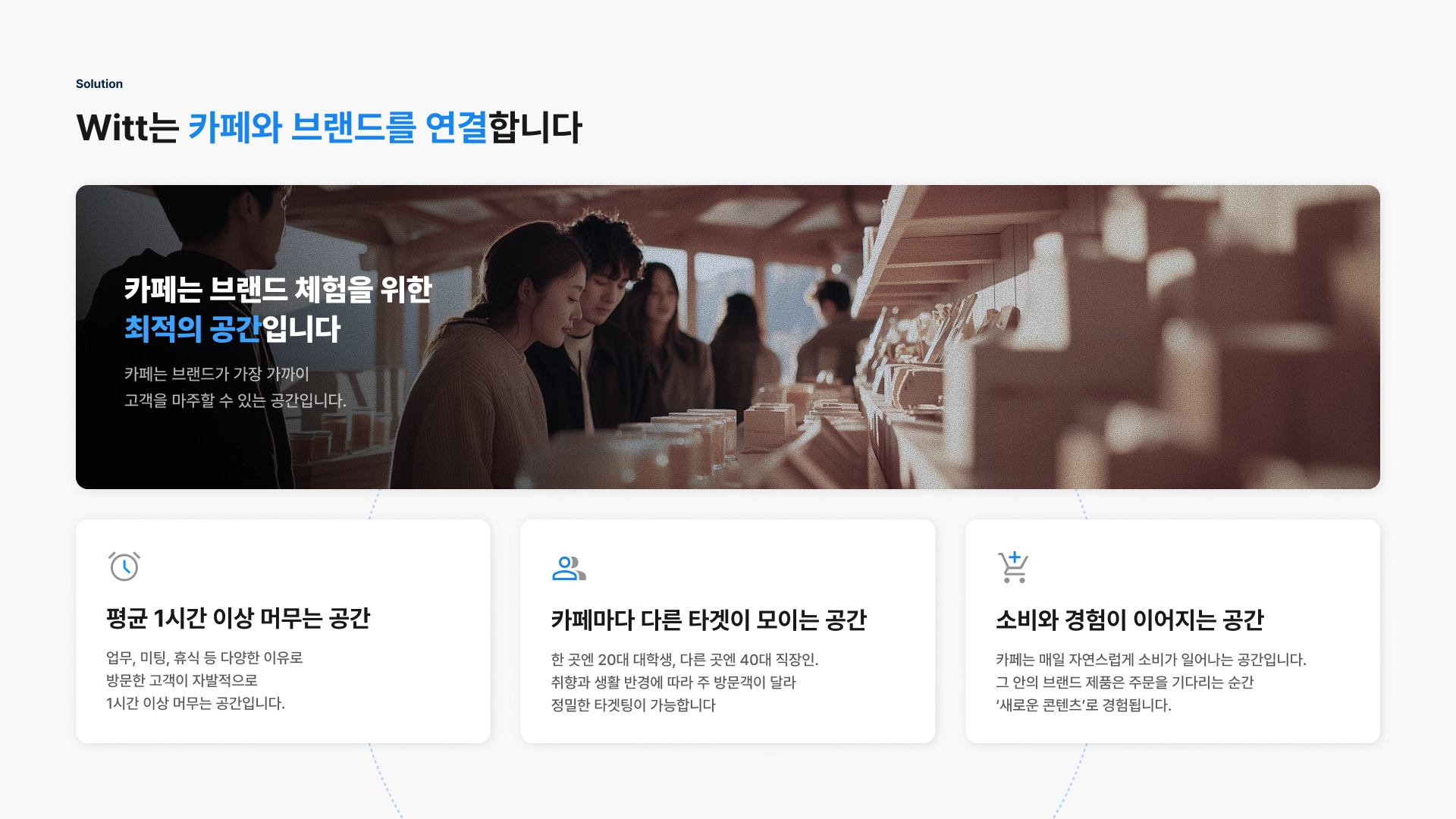
Task: Click the shopping cart plus icon
Action: click(1013, 567)
